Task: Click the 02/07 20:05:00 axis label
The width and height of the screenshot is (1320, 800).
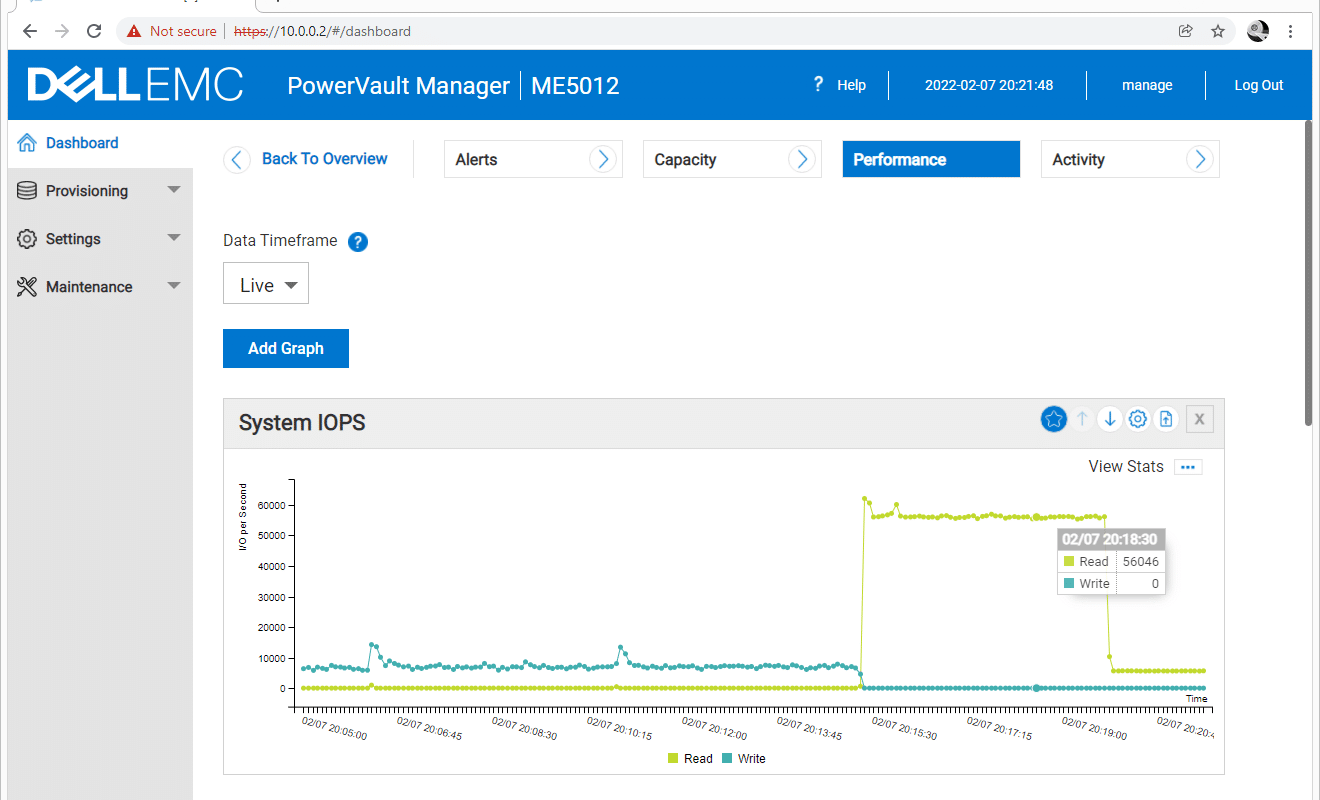Action: (x=334, y=728)
